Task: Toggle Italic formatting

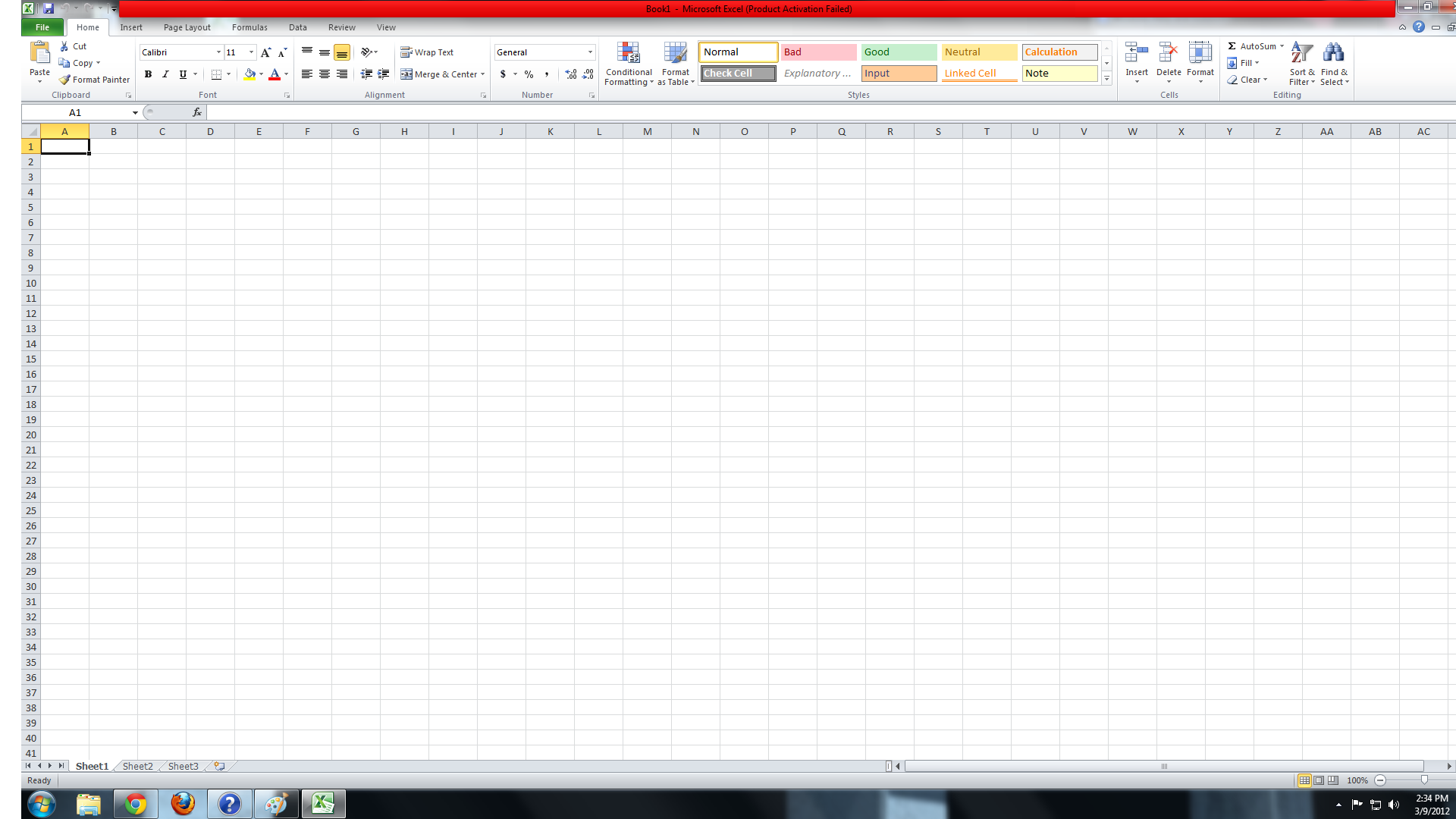Action: tap(165, 74)
